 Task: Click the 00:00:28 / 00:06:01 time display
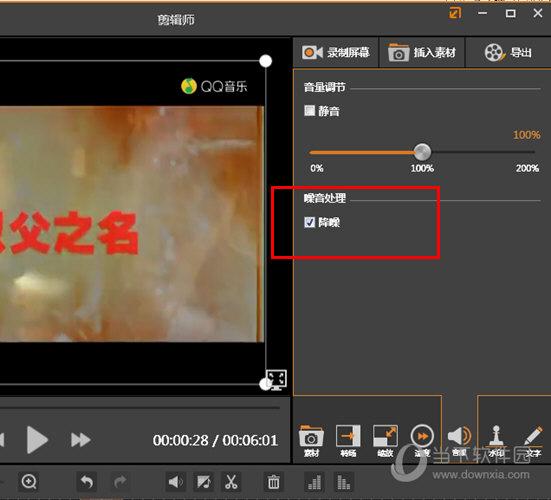point(215,440)
